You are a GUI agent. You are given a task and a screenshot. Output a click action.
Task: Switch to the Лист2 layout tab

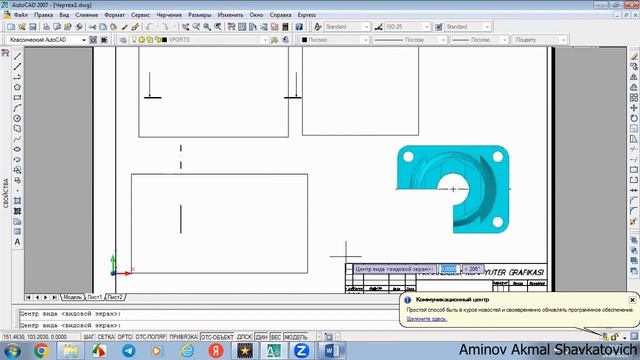pos(115,297)
